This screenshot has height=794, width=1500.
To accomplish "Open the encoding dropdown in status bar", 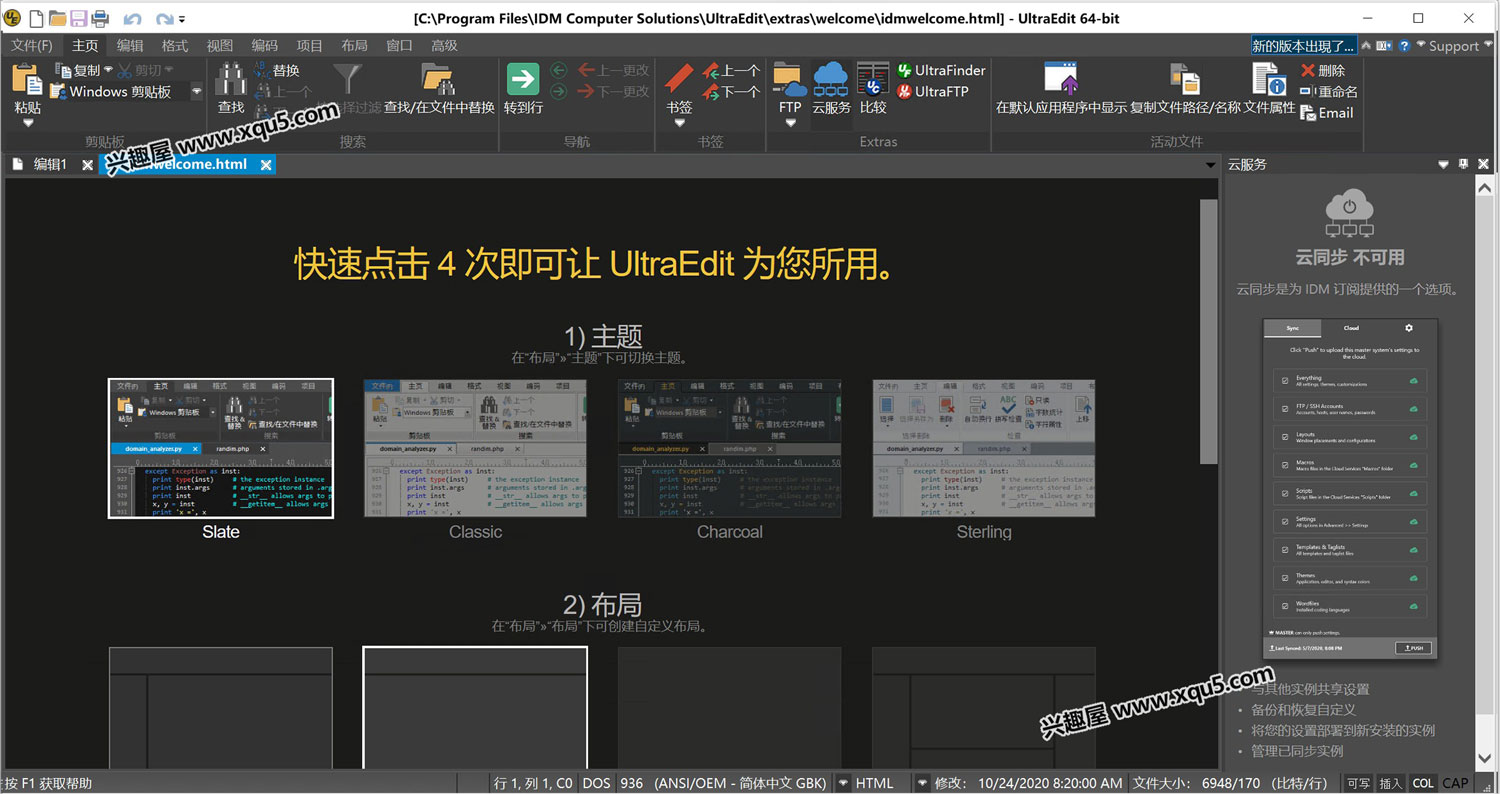I will tap(845, 783).
